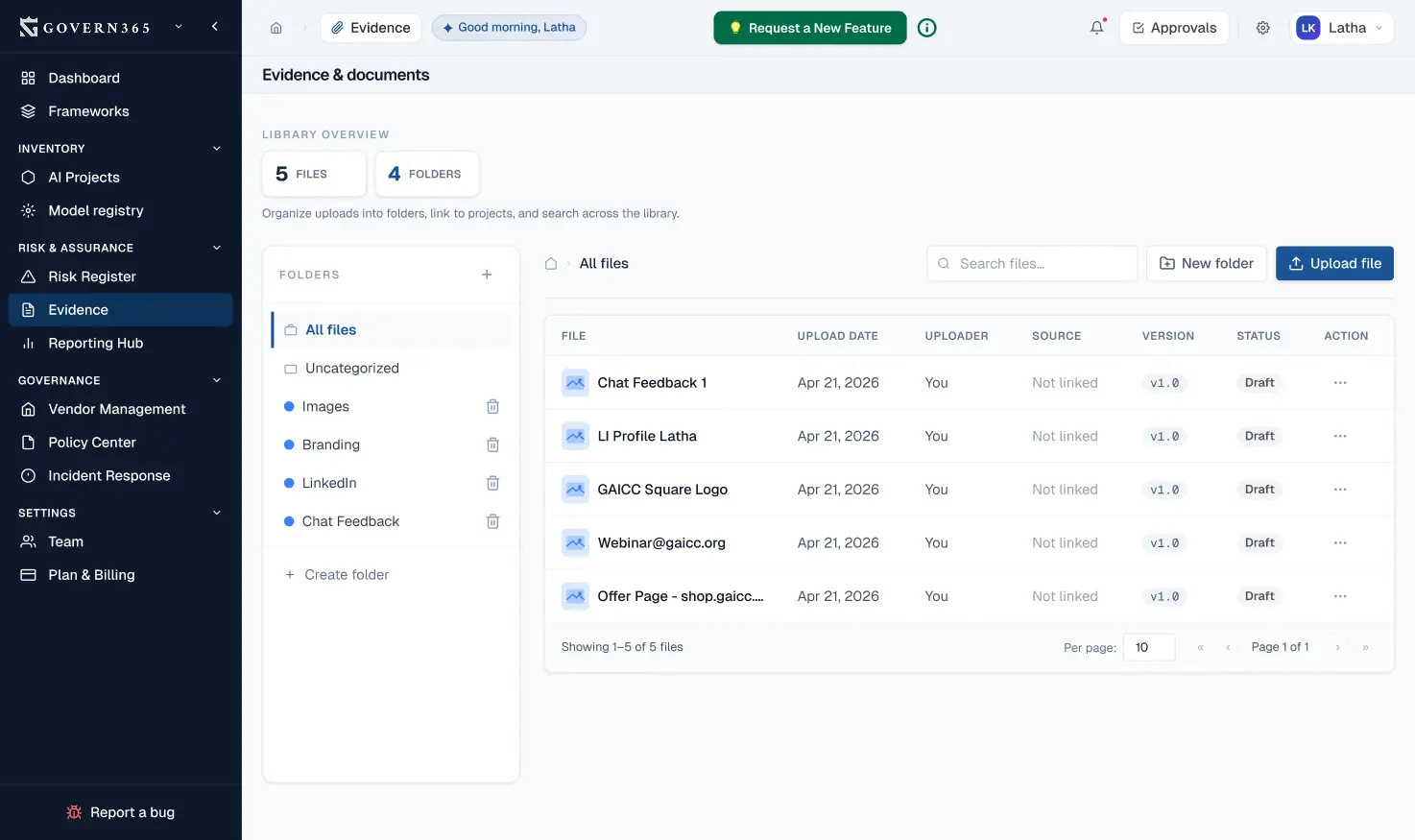
Task: Click the plus icon in Folders header
Action: click(x=487, y=275)
